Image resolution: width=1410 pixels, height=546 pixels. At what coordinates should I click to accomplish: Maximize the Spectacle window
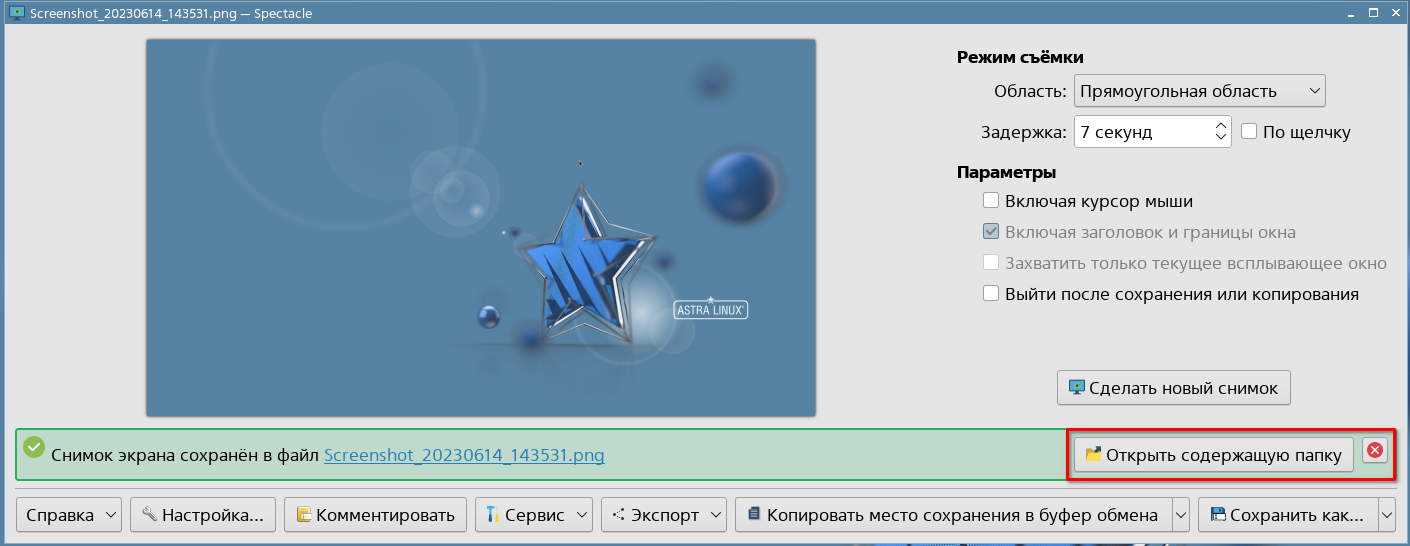(1372, 12)
